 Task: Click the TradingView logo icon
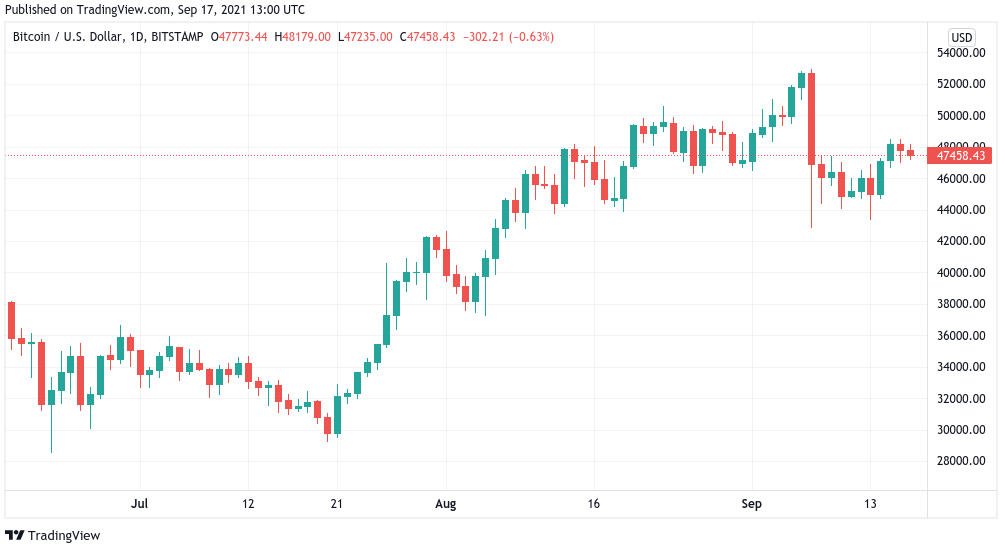tap(15, 535)
